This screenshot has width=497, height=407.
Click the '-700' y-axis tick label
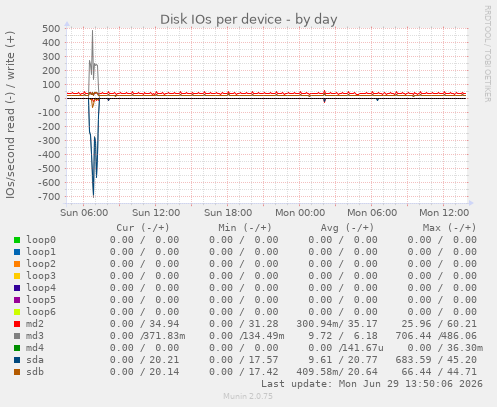[49, 196]
